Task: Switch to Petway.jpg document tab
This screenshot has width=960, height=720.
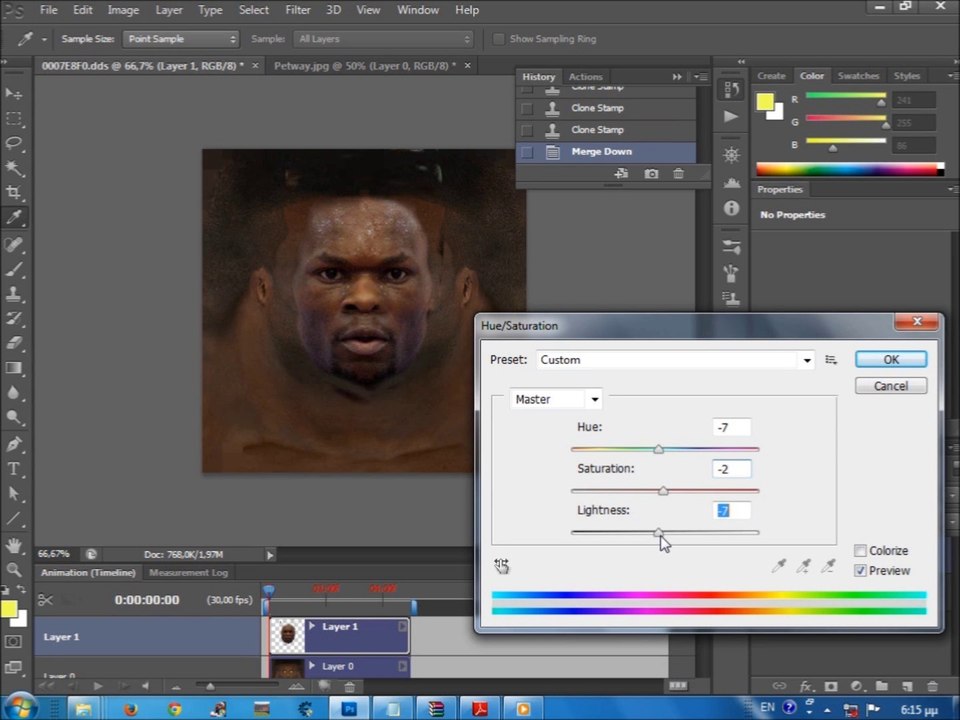Action: 365,66
